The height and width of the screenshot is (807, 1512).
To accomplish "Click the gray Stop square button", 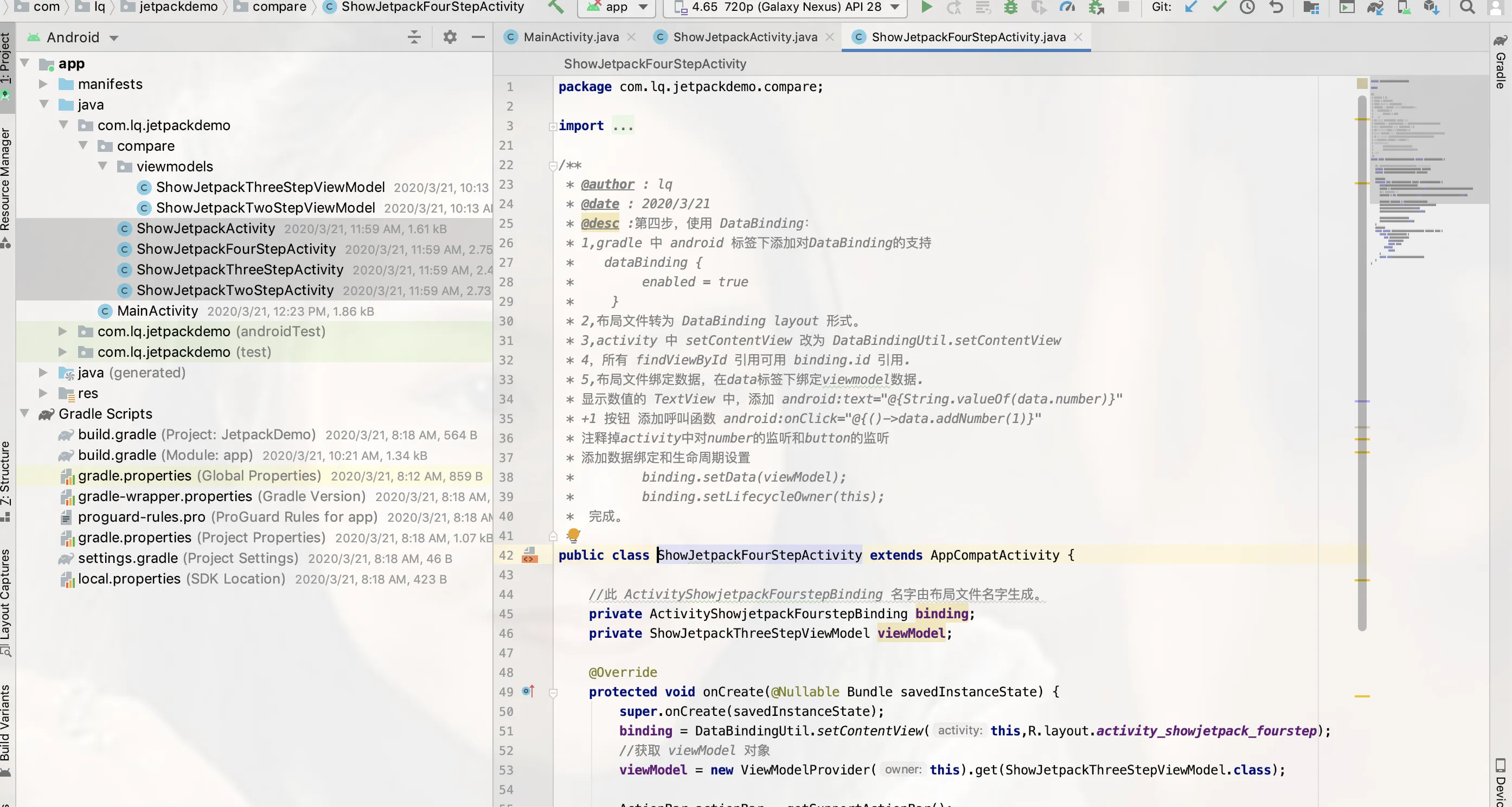I will click(1124, 7).
